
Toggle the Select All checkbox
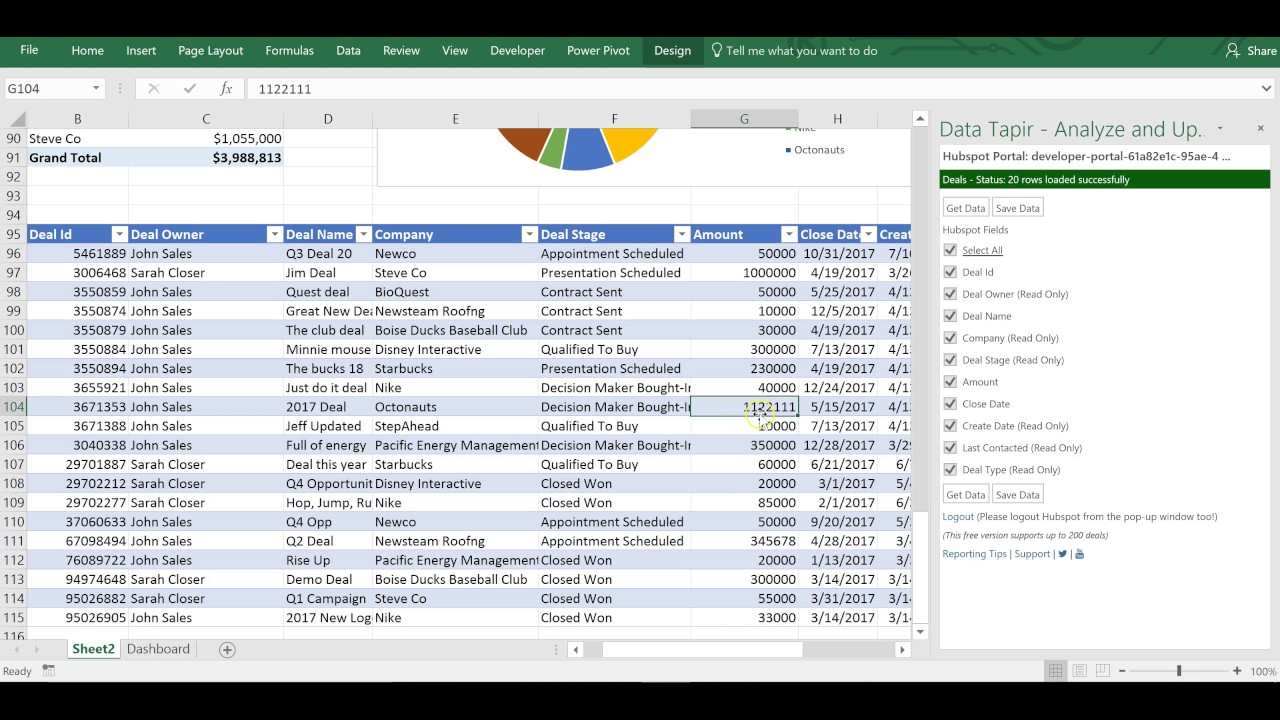[x=950, y=250]
